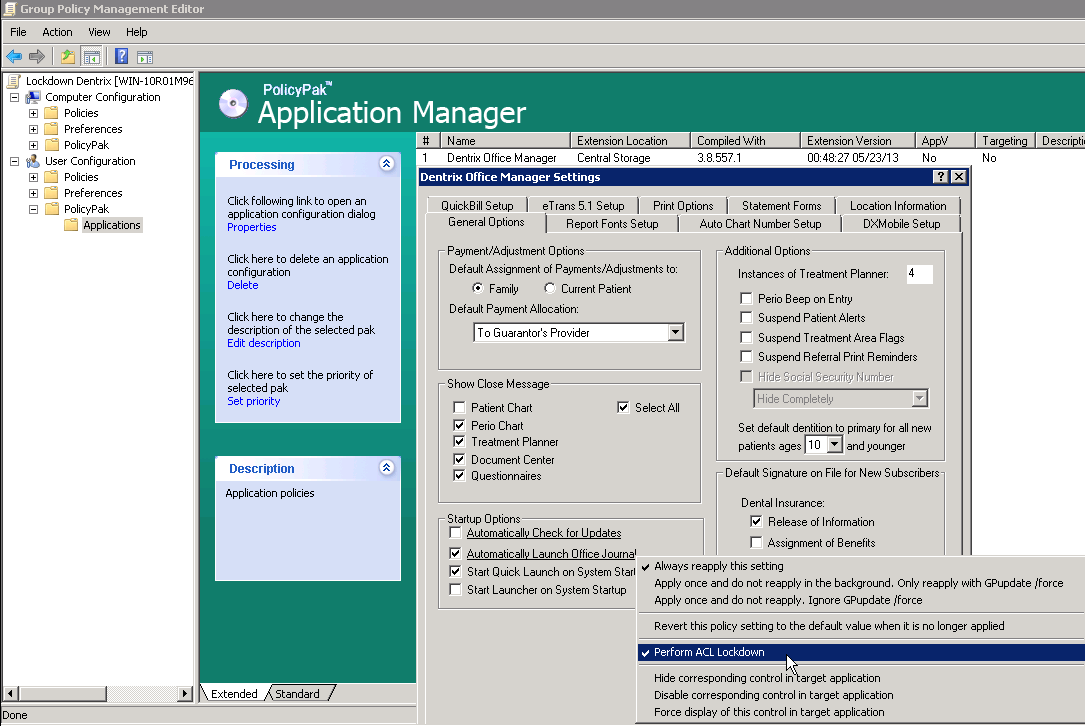Click the Extension Version column header
1085x726 pixels.
(x=857, y=140)
